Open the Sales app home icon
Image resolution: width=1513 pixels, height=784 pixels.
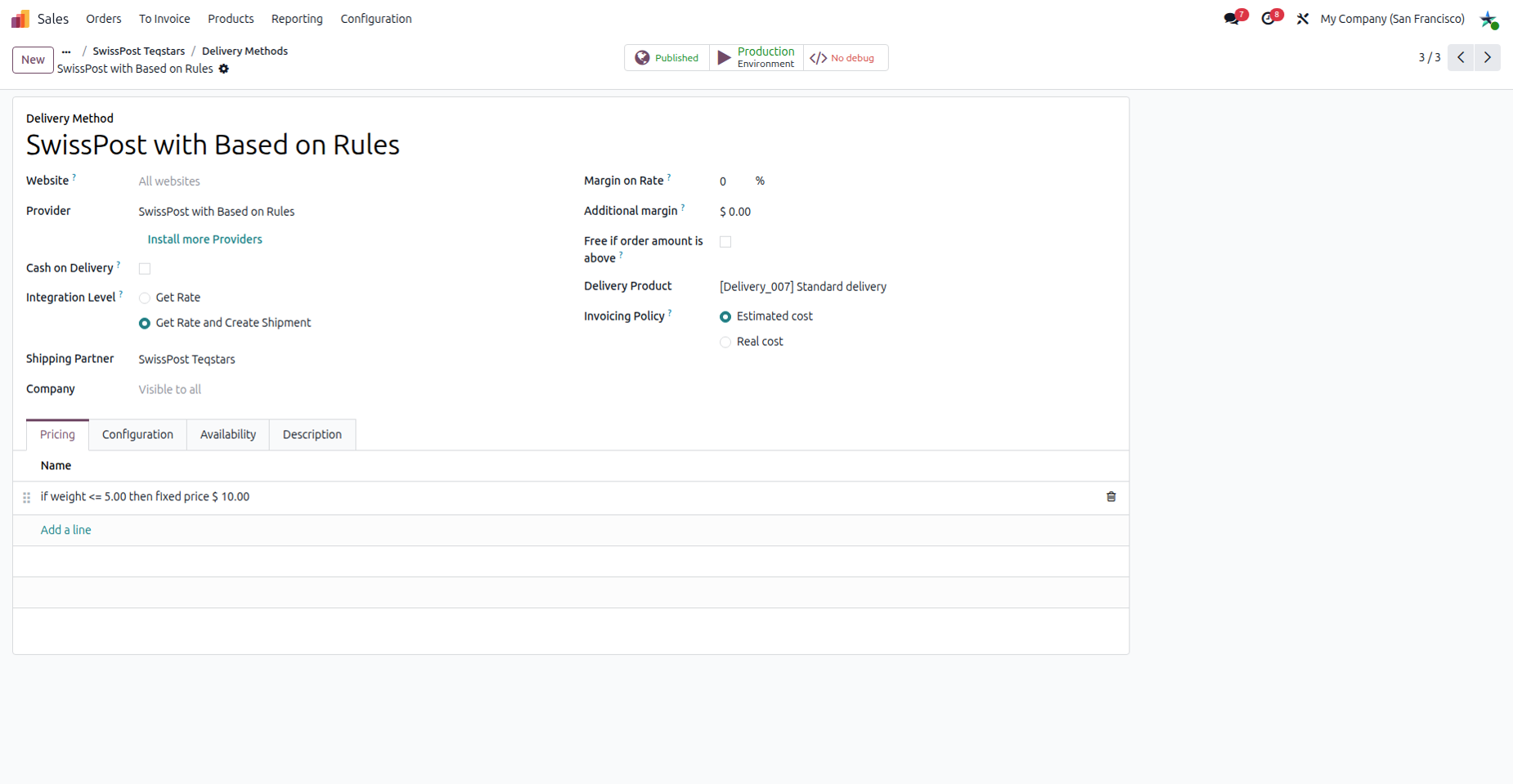point(20,19)
